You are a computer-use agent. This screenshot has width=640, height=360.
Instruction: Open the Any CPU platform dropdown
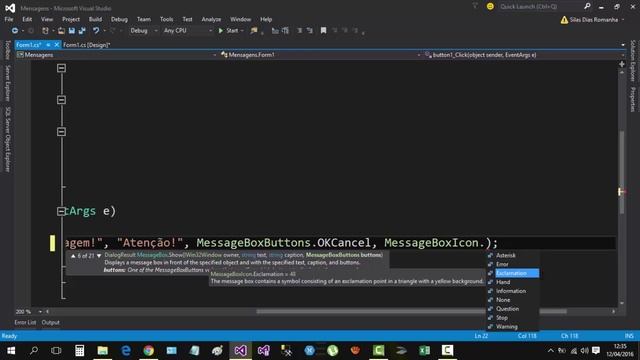click(188, 31)
